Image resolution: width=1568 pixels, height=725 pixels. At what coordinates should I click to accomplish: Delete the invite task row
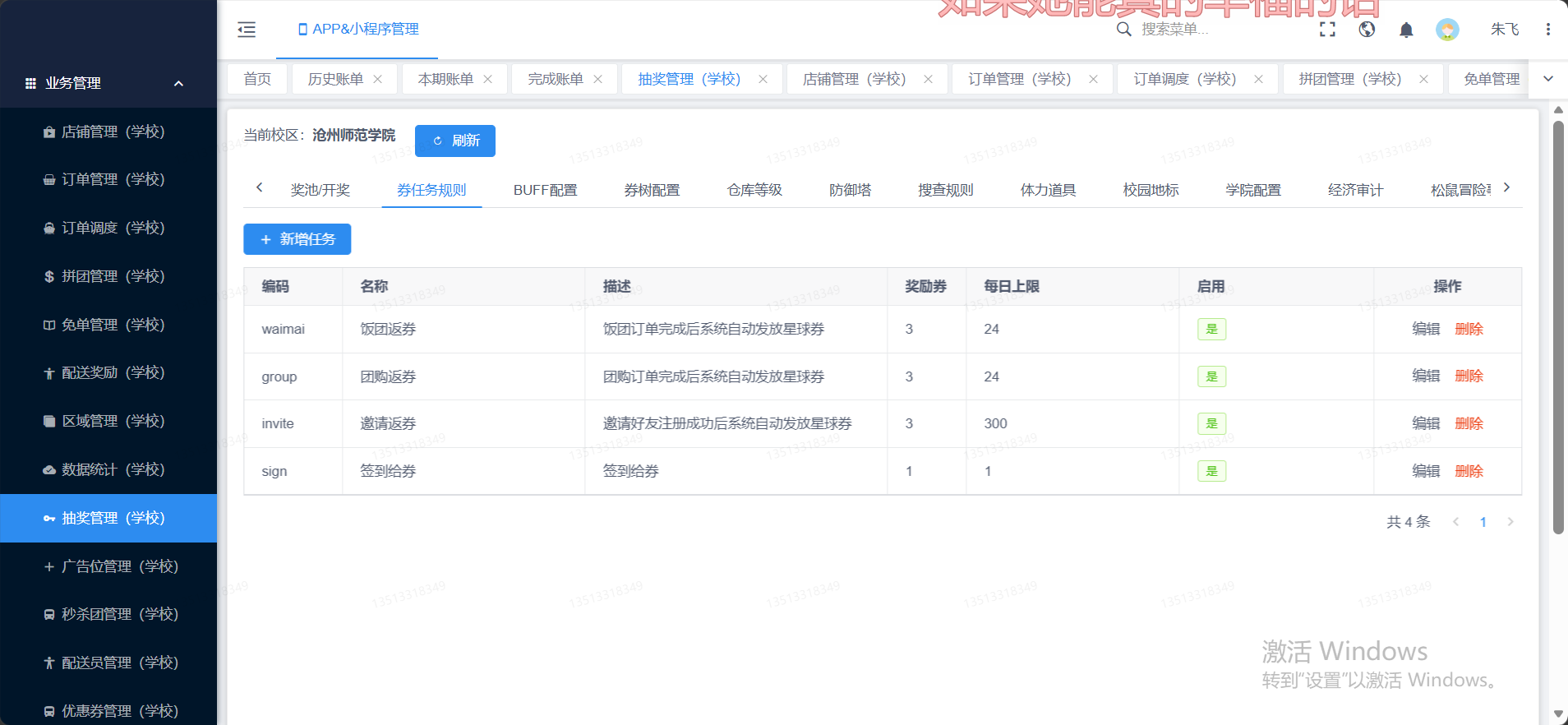[1469, 423]
